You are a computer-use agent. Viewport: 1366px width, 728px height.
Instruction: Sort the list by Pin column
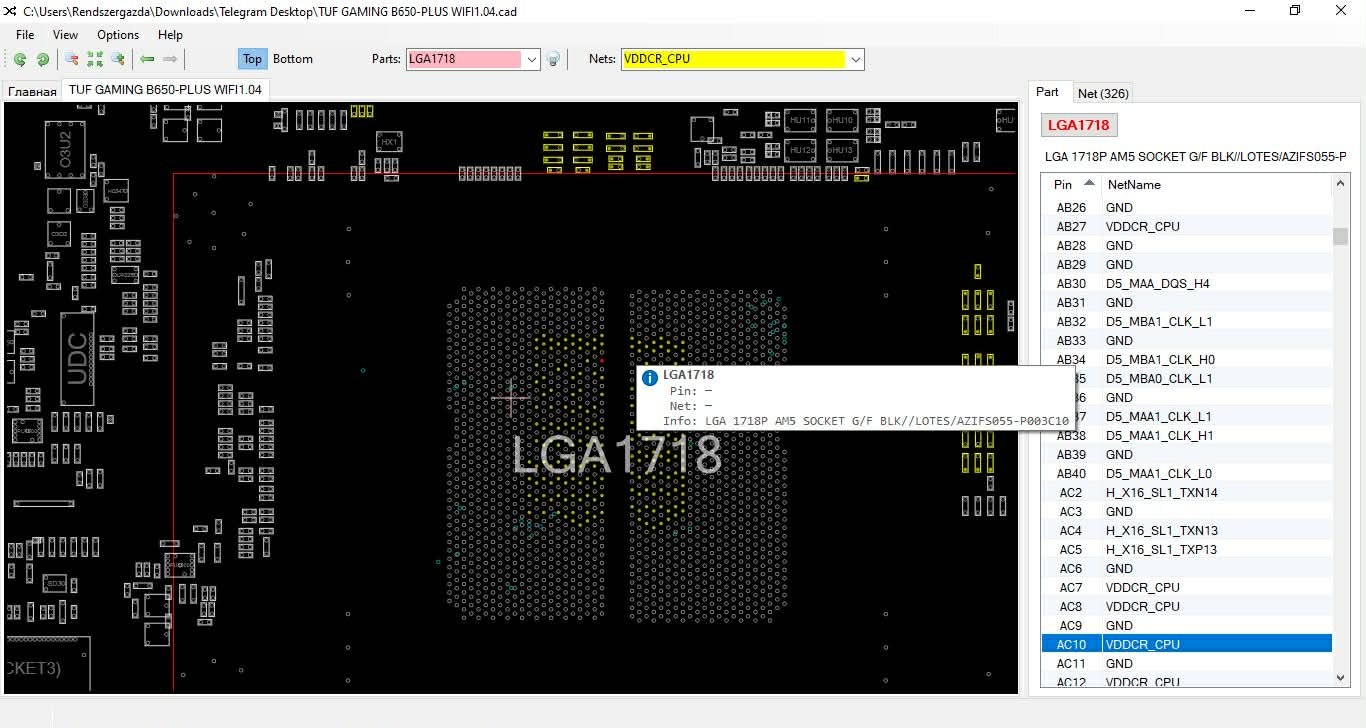point(1072,184)
